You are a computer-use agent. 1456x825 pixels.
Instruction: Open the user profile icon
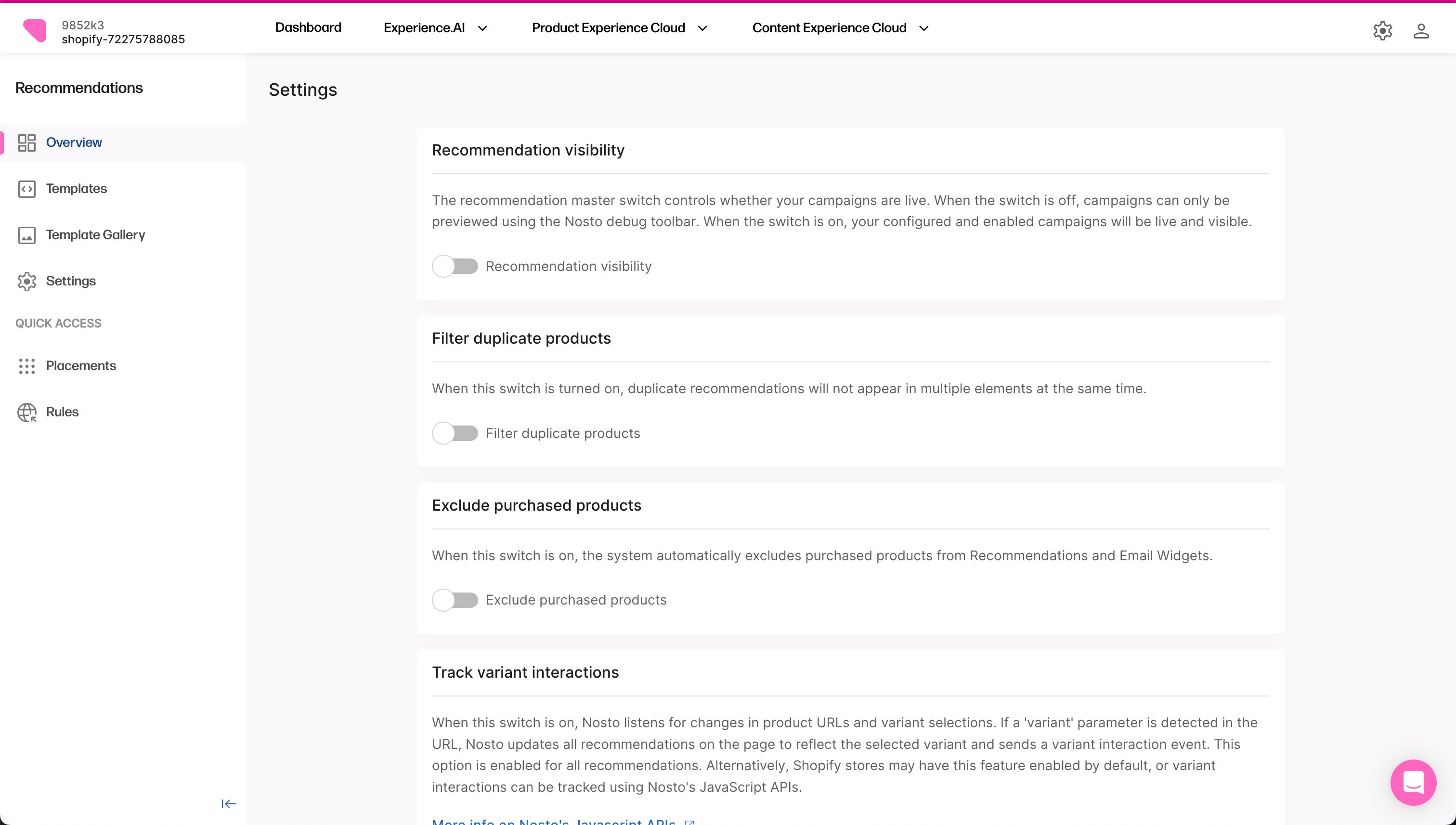tap(1421, 31)
